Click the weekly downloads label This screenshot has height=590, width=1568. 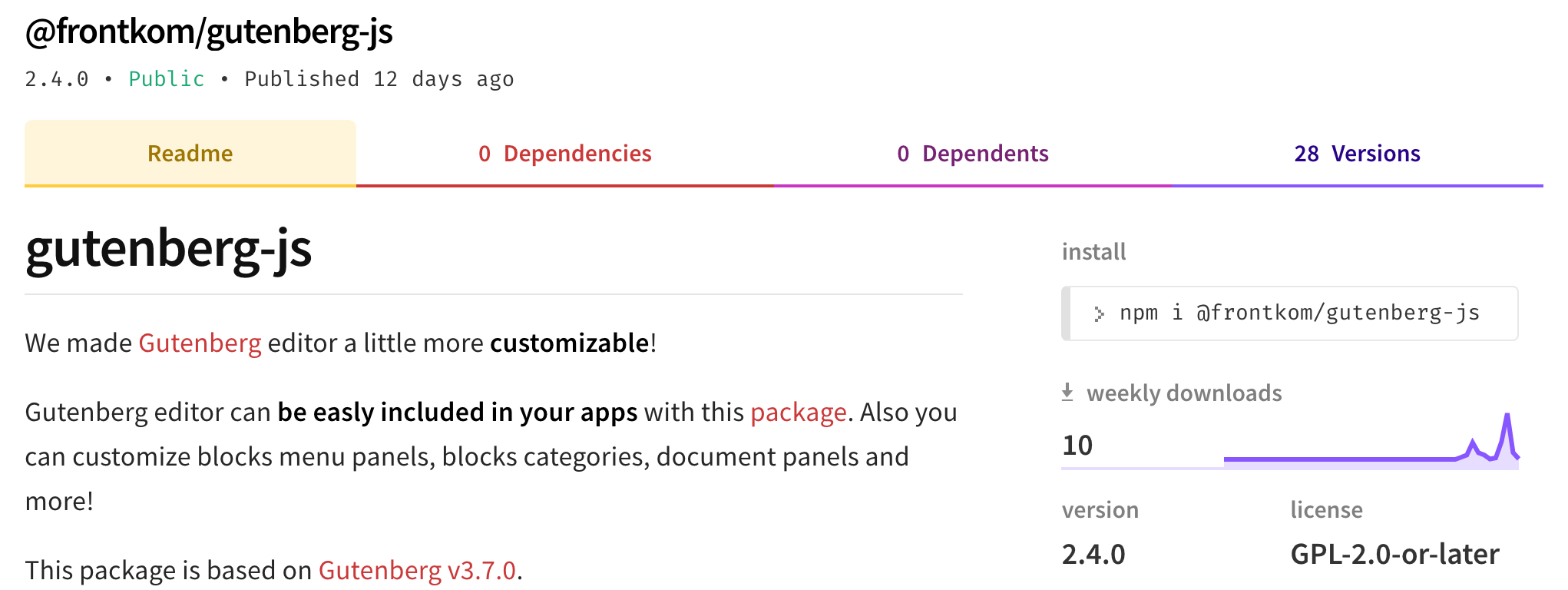tap(1184, 393)
